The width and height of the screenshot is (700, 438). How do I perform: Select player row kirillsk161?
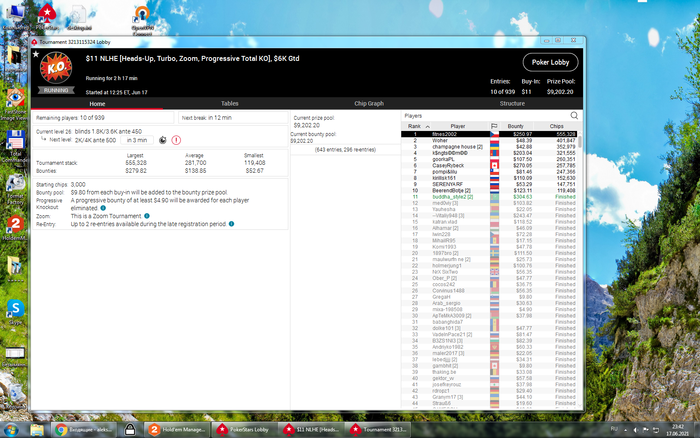pos(489,178)
